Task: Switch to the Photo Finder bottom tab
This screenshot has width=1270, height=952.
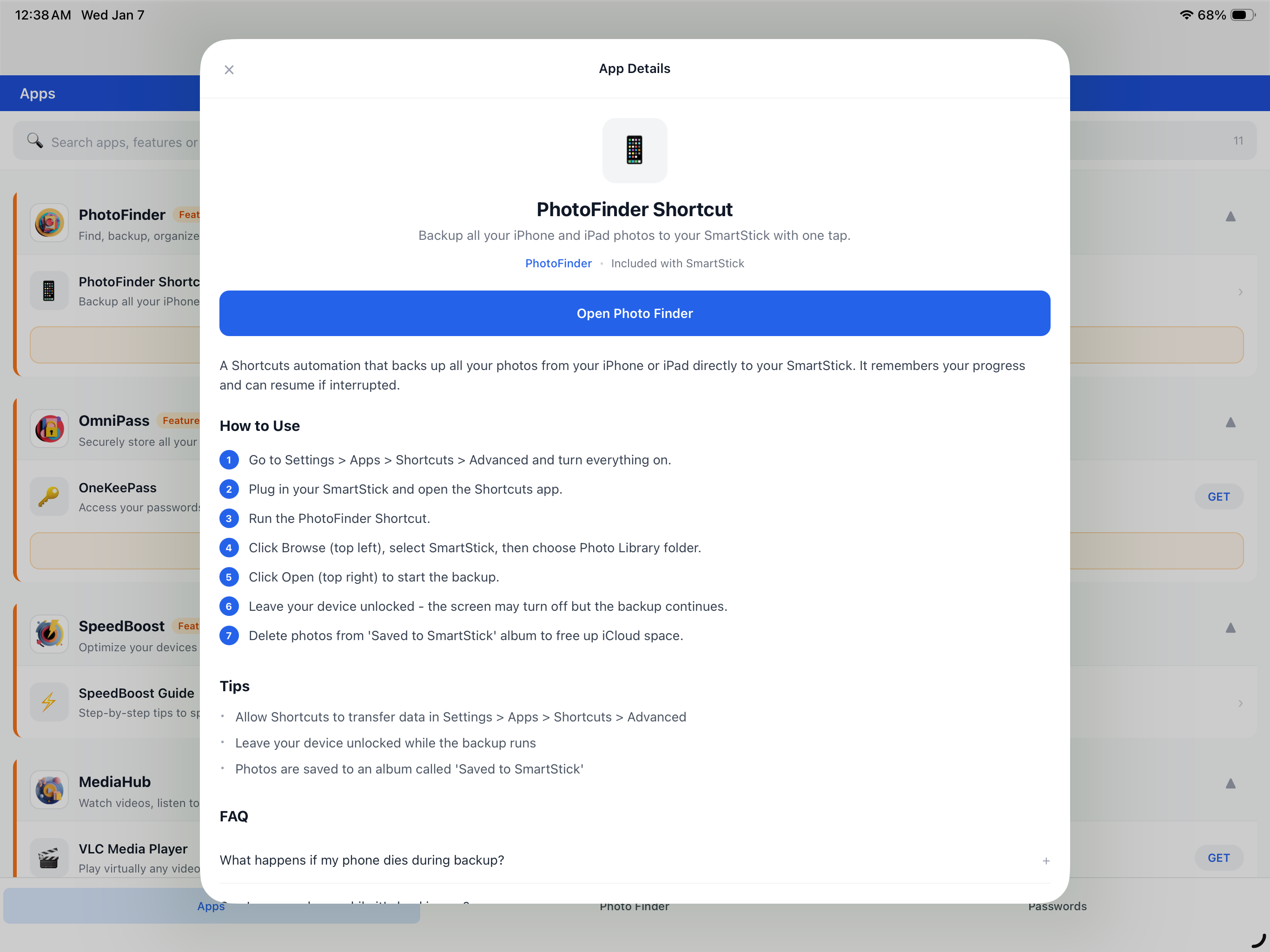Action: tap(635, 906)
